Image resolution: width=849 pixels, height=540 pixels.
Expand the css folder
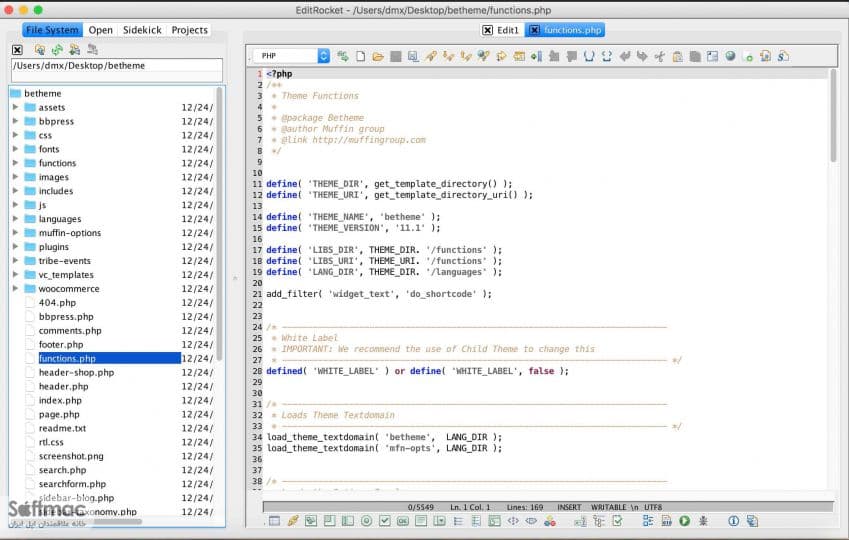[x=16, y=135]
